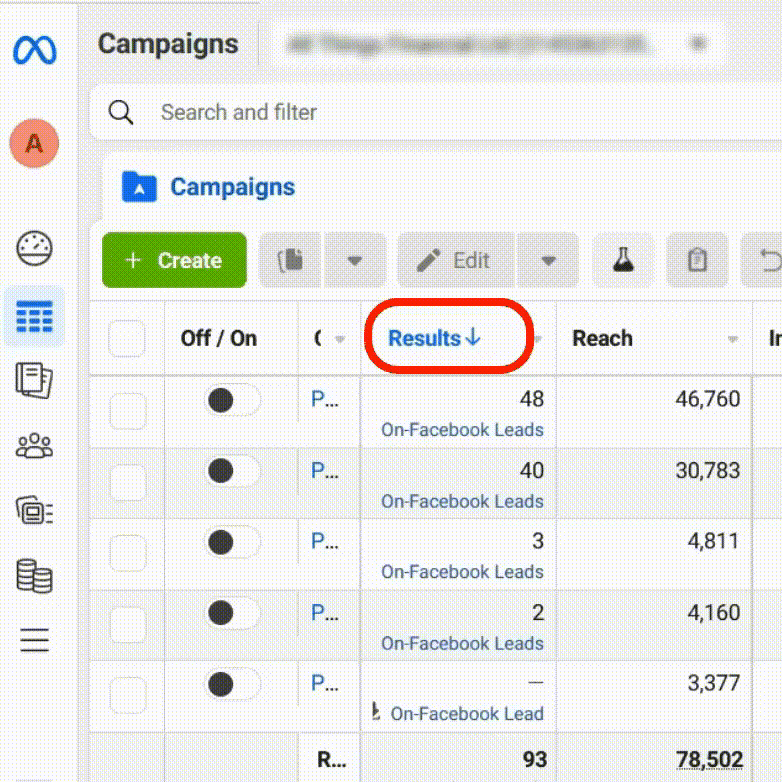The image size is (782, 782).
Task: Open the campaign link in the 48-results row
Action: tap(325, 399)
